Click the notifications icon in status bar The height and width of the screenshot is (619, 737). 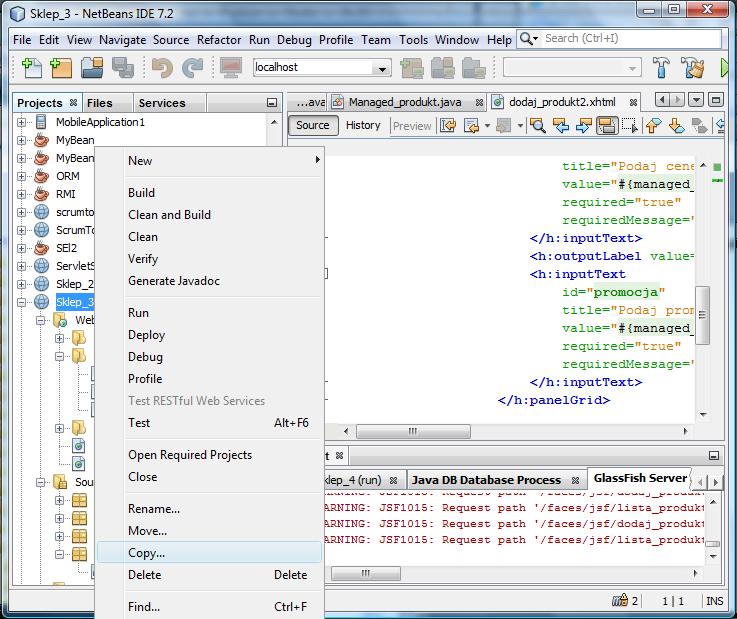coord(620,600)
